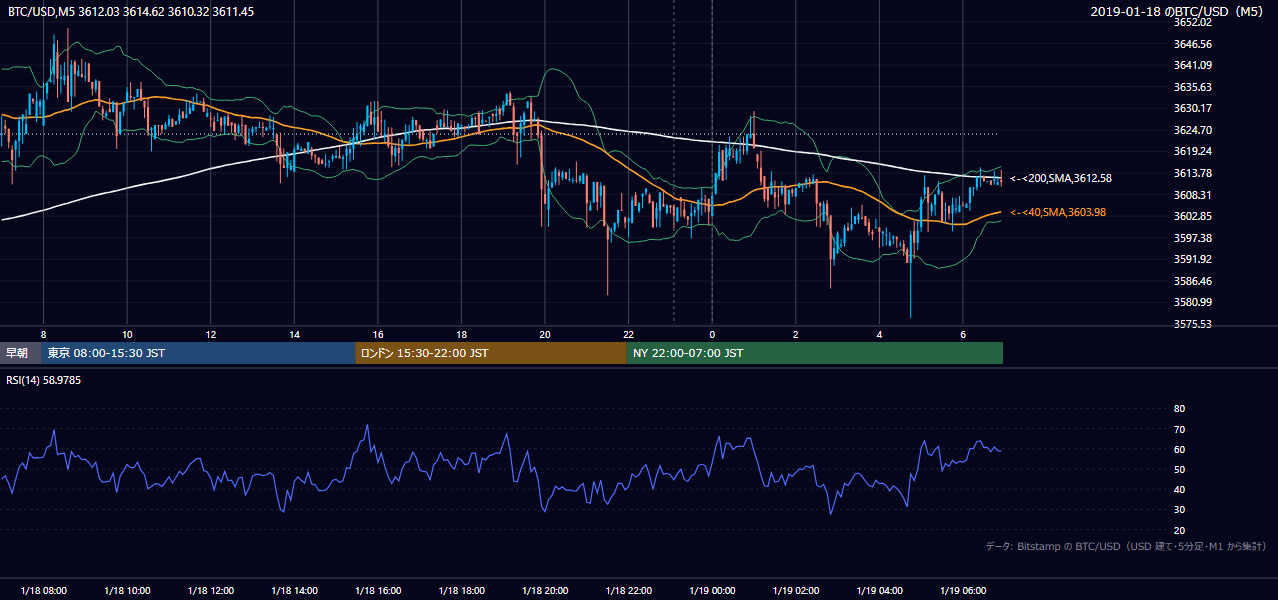The height and width of the screenshot is (600, 1278).
Task: Click price axis label 3608.31
Action: pos(1193,195)
